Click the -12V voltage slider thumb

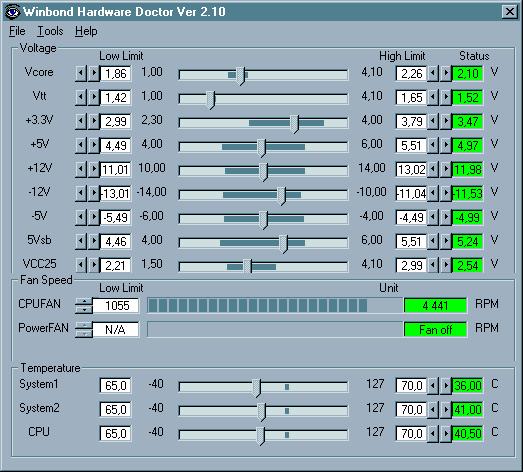(281, 196)
